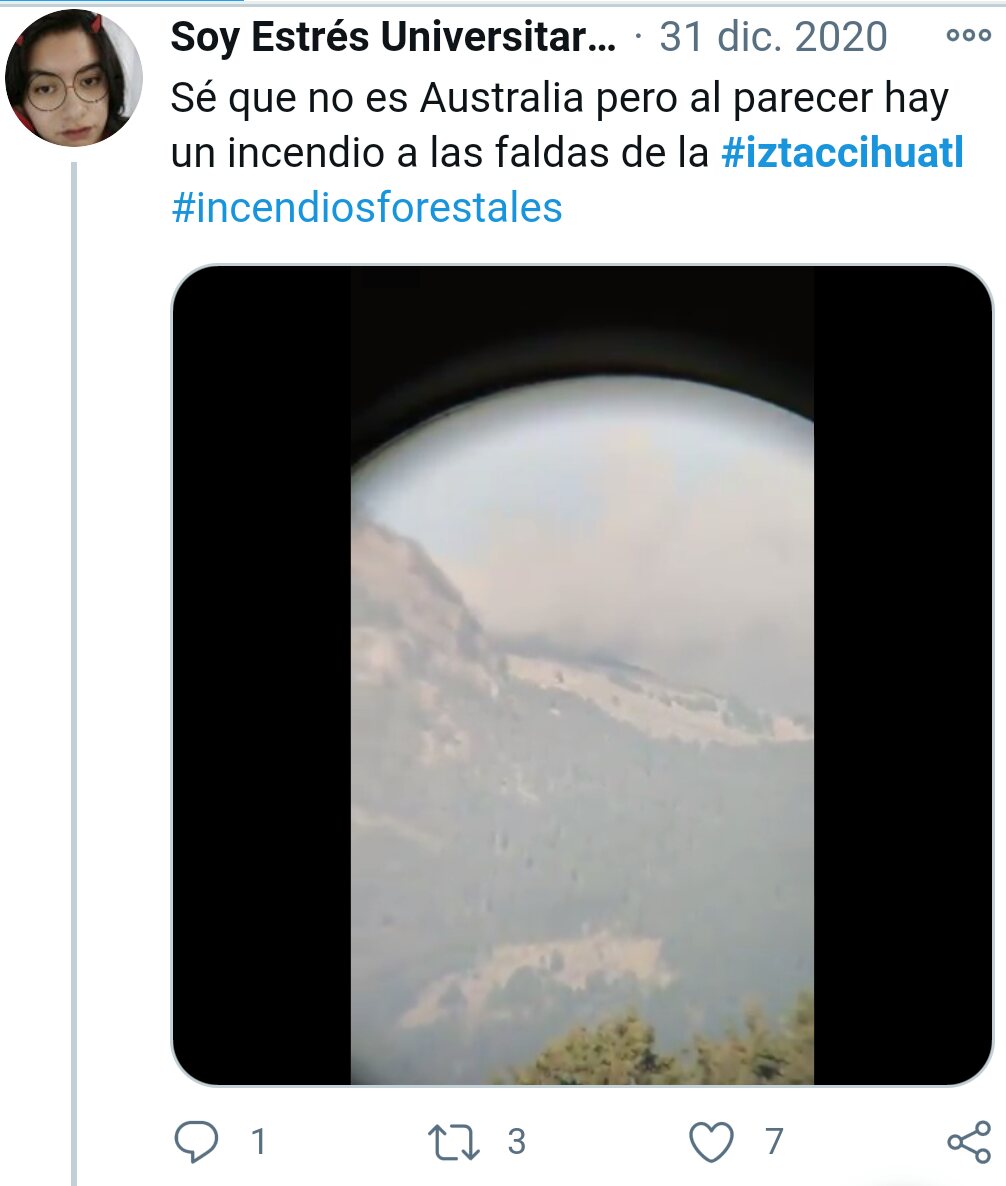
Task: Open the #incendiosforestales hashtag link
Action: coord(367,207)
